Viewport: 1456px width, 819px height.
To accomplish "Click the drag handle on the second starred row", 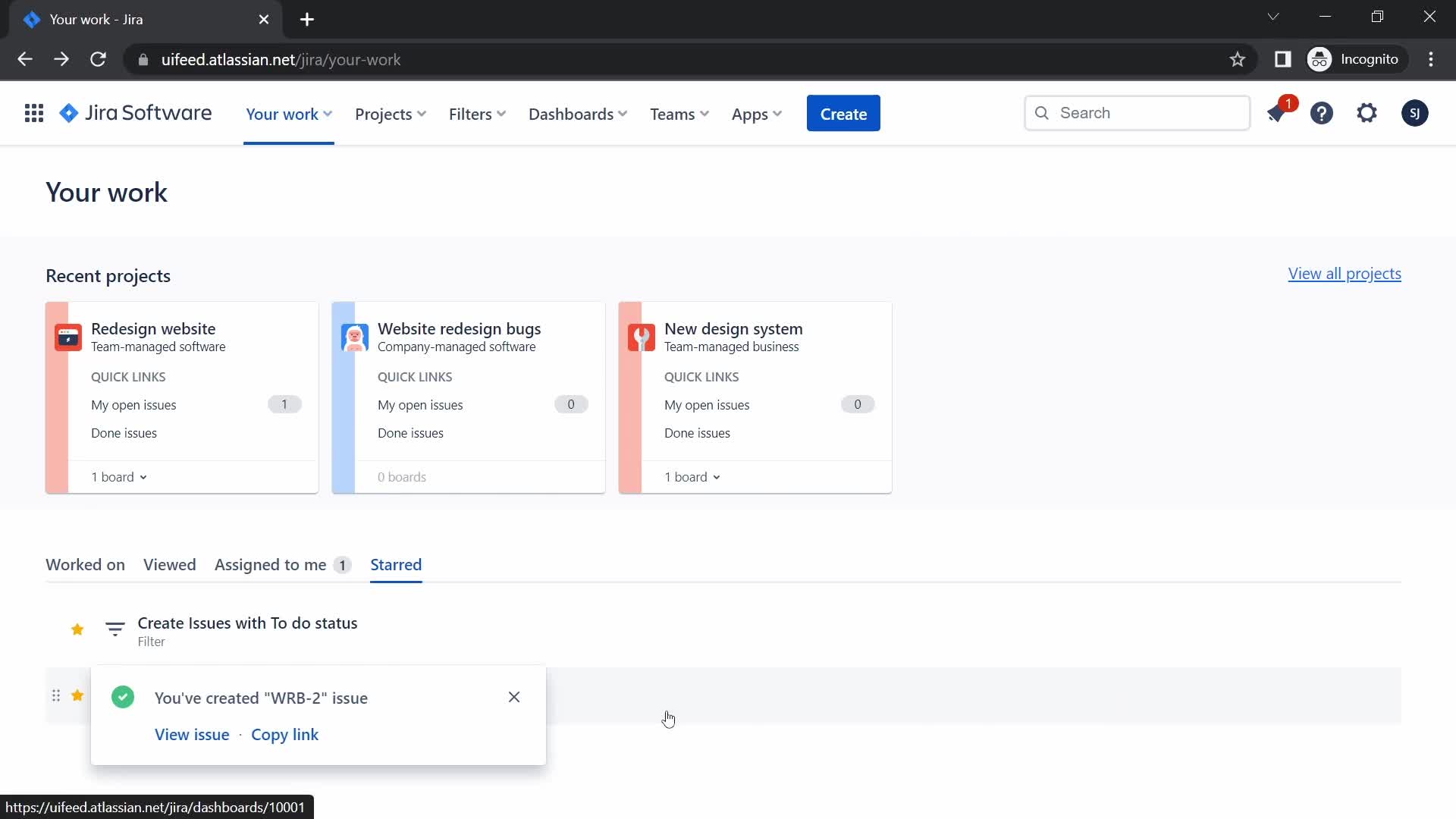I will point(56,695).
